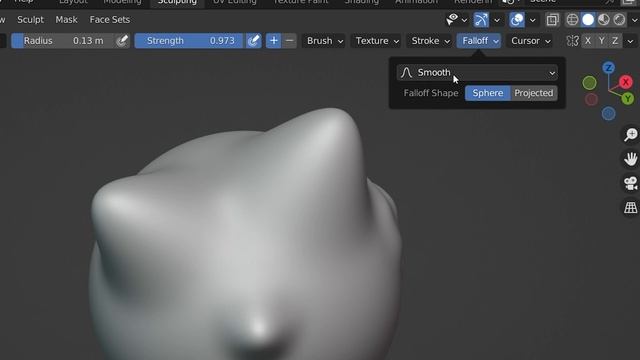Adjust the Radius slider field
This screenshot has height=360, width=640.
[63, 41]
